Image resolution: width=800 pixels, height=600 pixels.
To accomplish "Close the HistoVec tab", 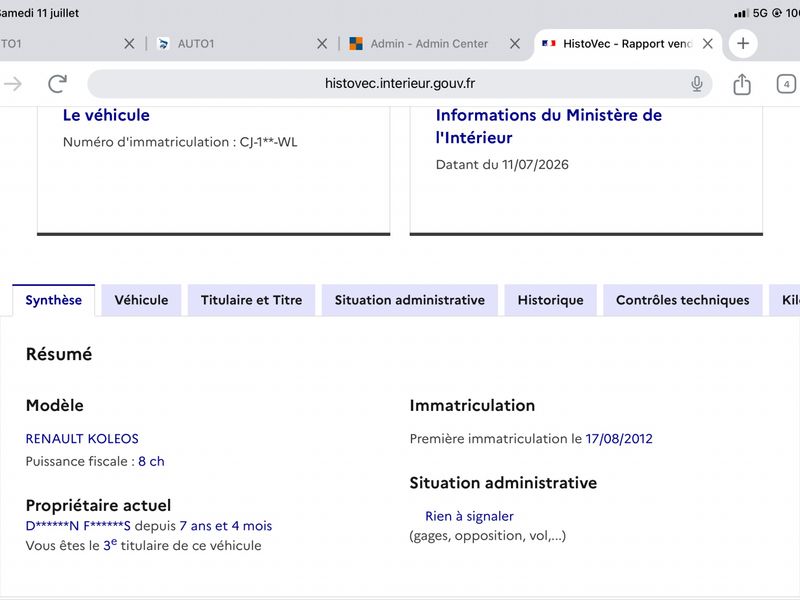I will pos(708,44).
